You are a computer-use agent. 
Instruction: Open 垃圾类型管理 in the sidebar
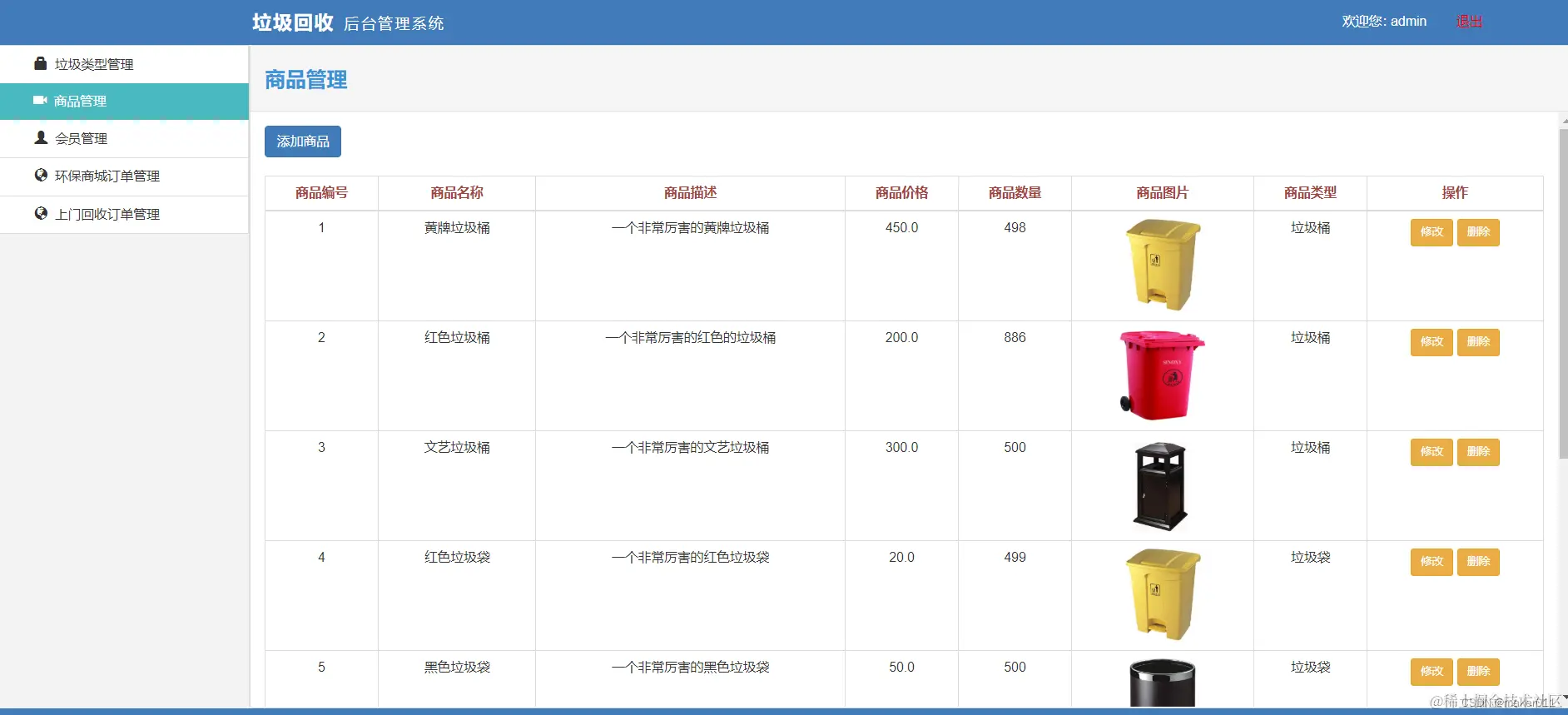(124, 64)
